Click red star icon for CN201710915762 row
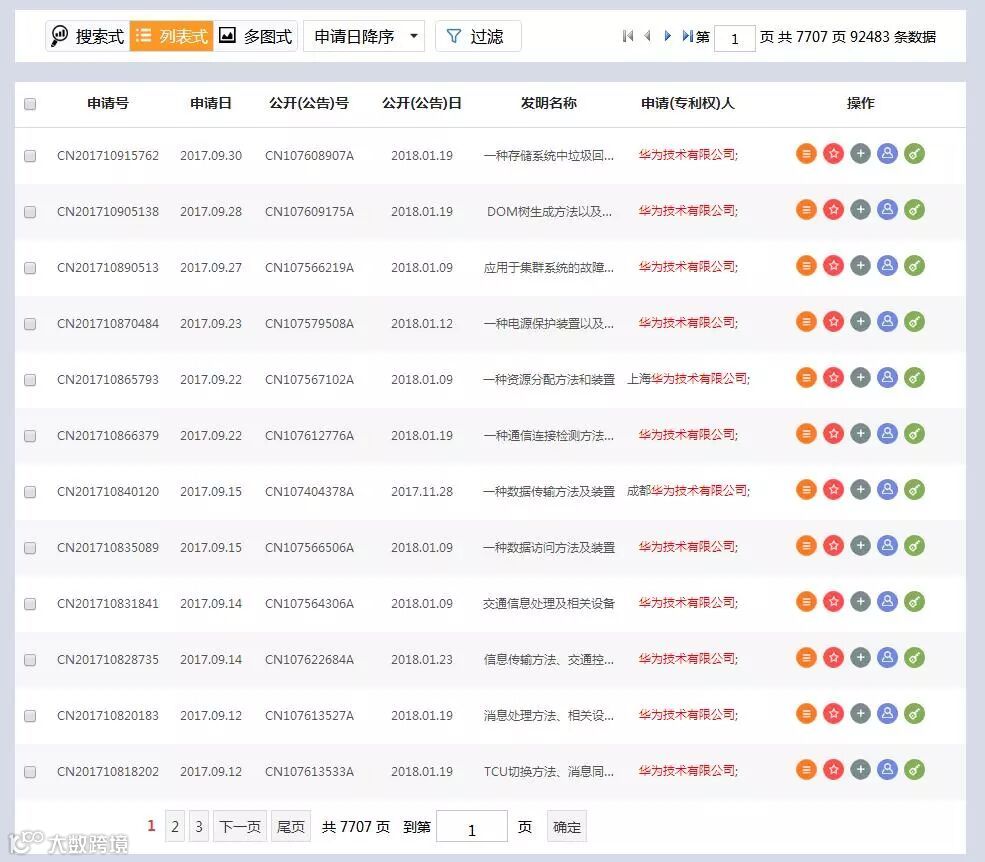Viewport: 985px width, 862px height. (833, 153)
